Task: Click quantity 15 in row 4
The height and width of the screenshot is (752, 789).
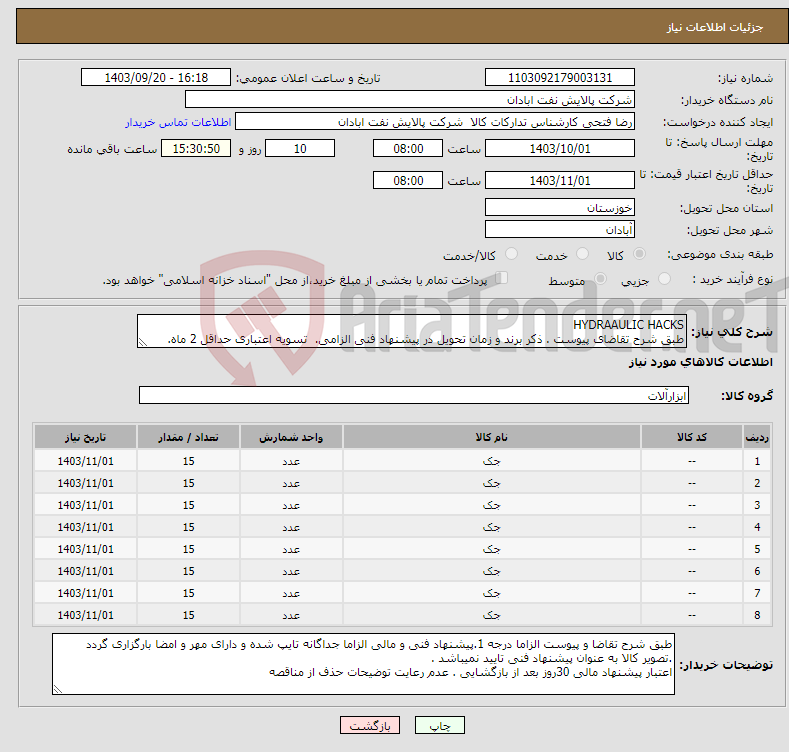Action: [x=188, y=527]
